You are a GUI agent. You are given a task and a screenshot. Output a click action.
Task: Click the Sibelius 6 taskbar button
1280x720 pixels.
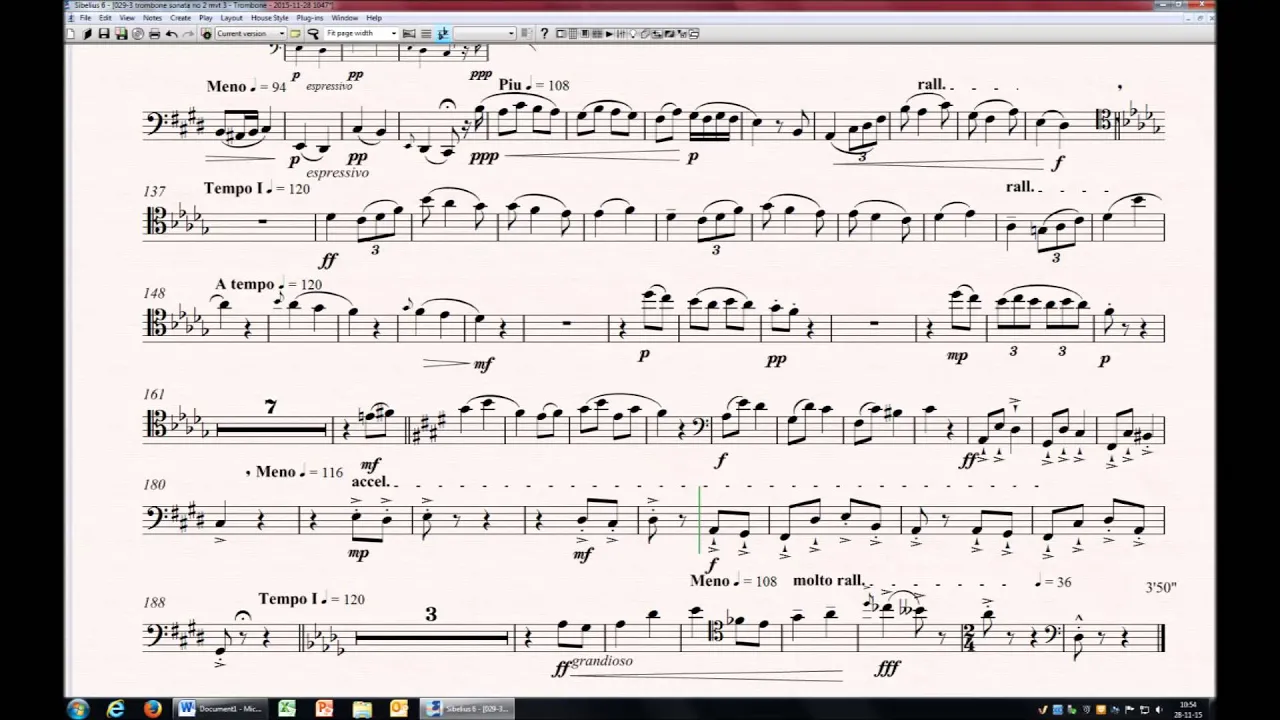coord(467,709)
